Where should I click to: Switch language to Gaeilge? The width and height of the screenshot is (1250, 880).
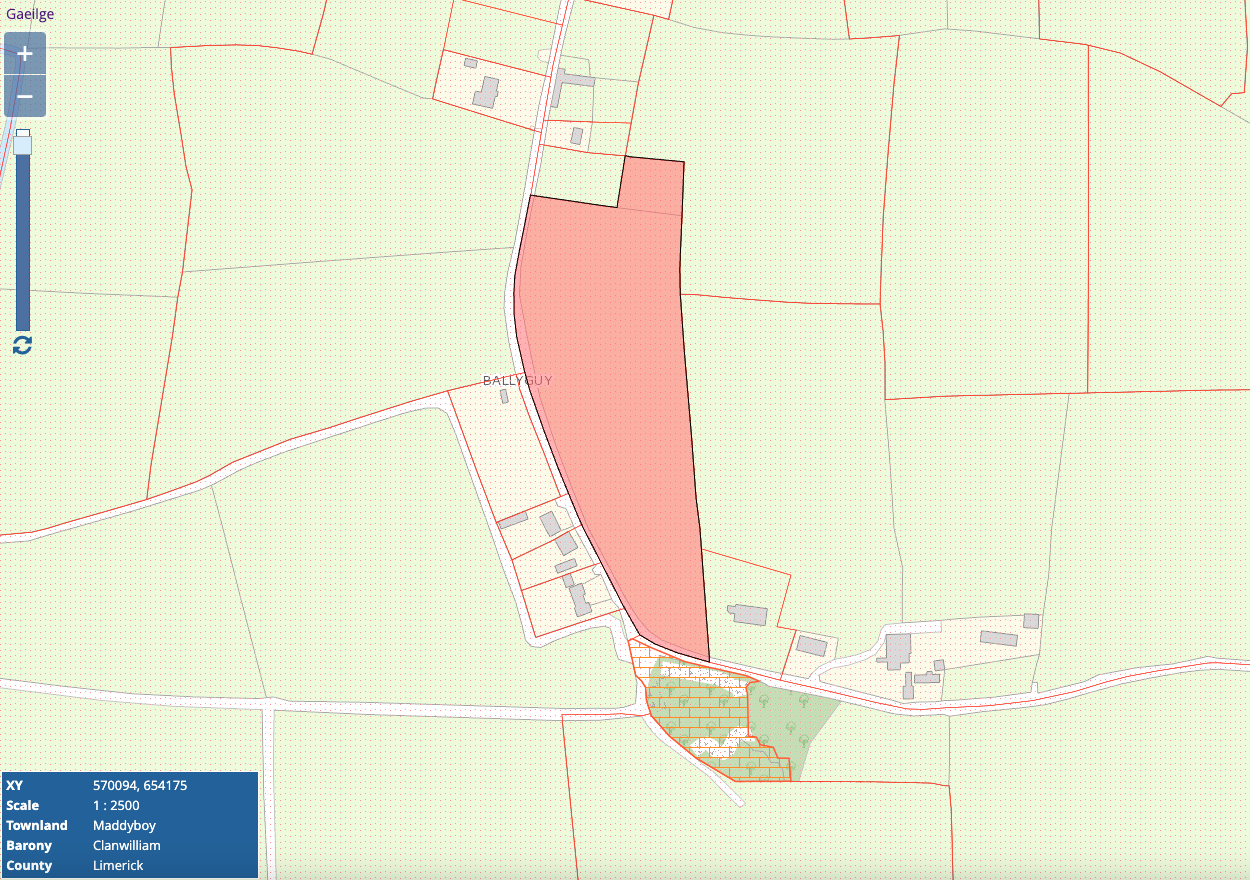[x=30, y=14]
